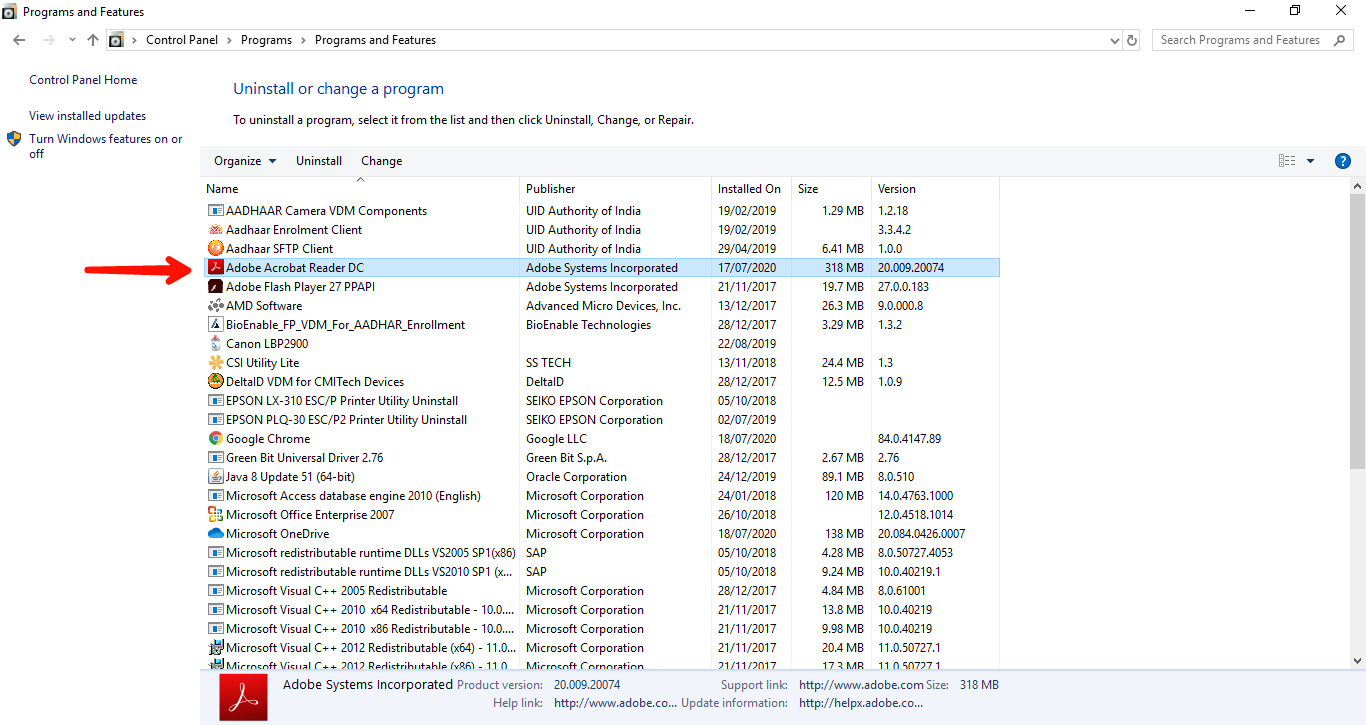The height and width of the screenshot is (725, 1366).
Task: Open the Organize dropdown menu
Action: point(244,161)
